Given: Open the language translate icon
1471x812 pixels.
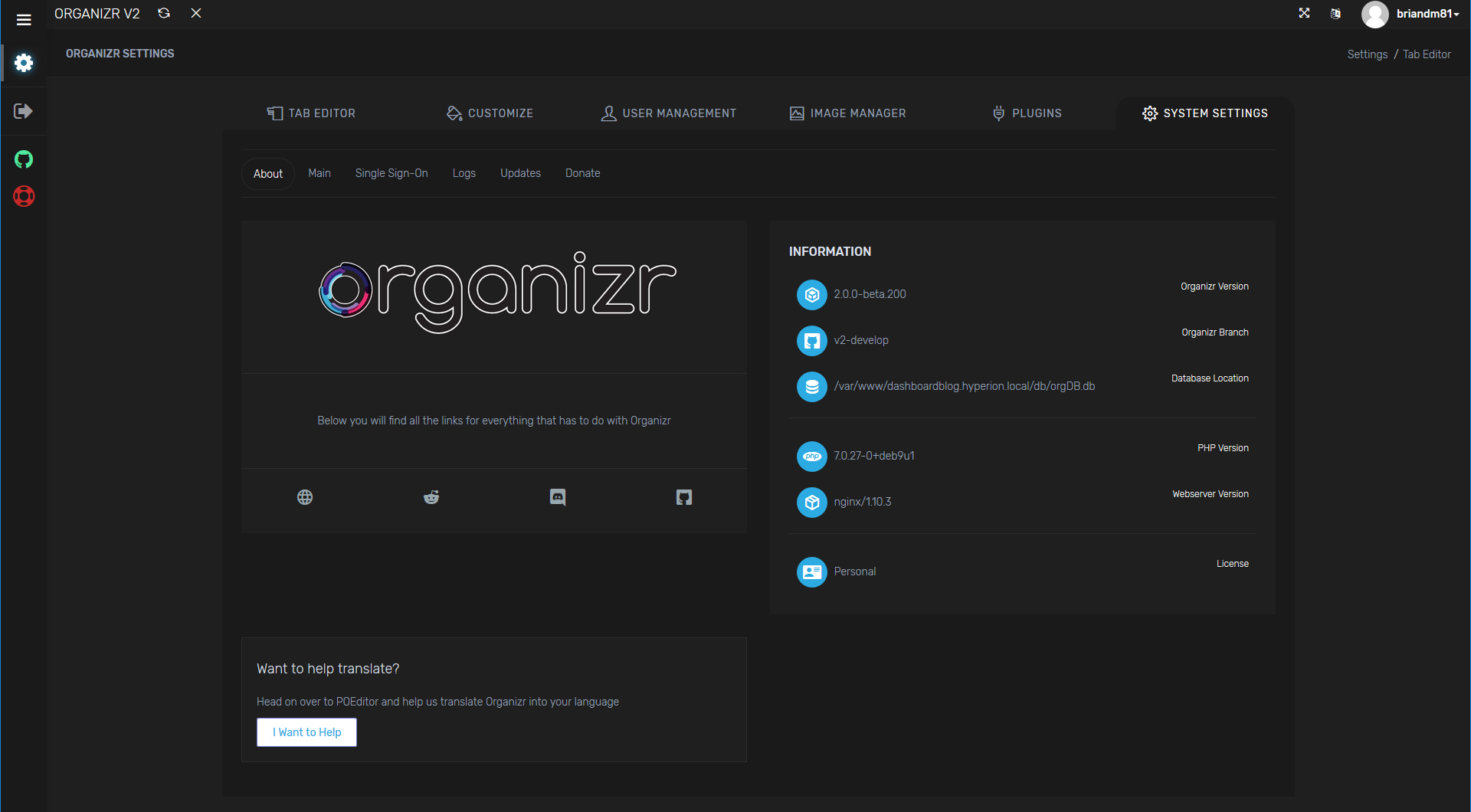Looking at the screenshot, I should pyautogui.click(x=1335, y=14).
